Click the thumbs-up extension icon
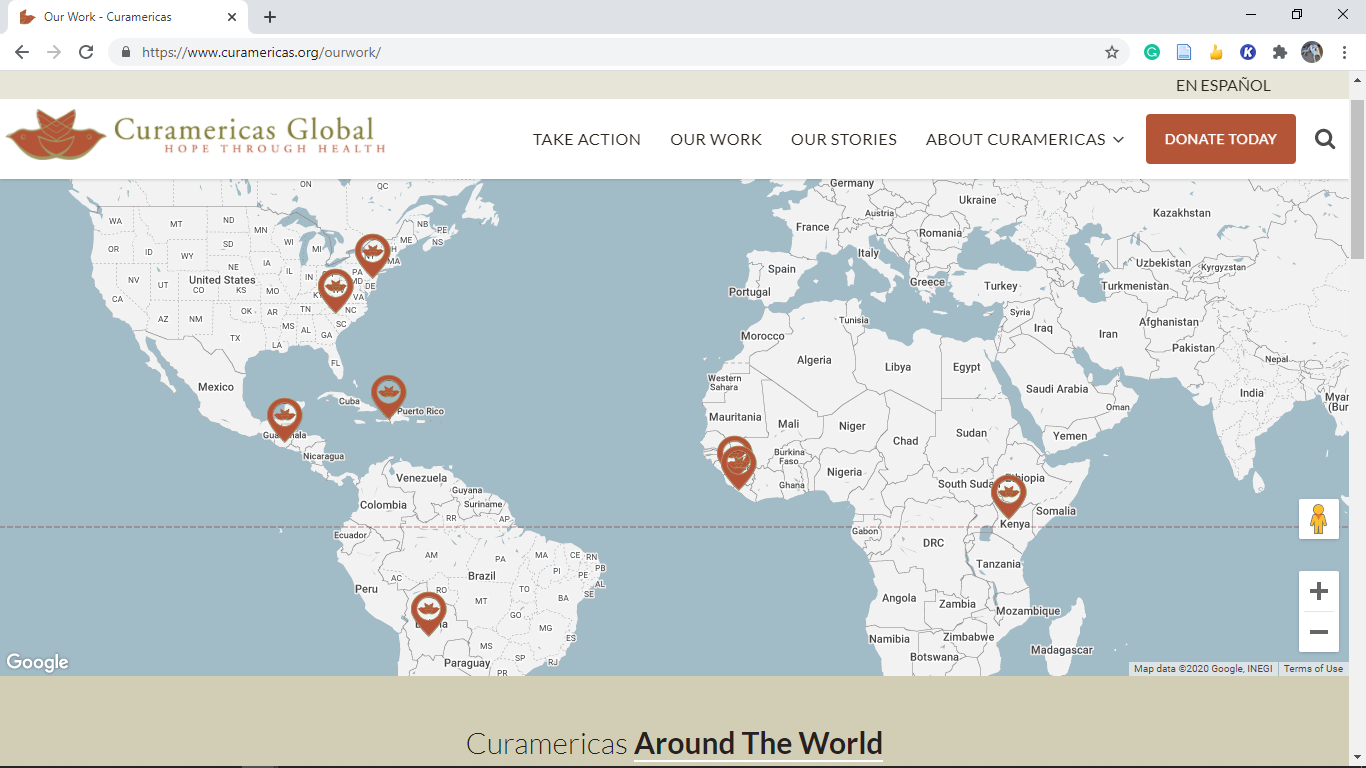 pyautogui.click(x=1216, y=52)
